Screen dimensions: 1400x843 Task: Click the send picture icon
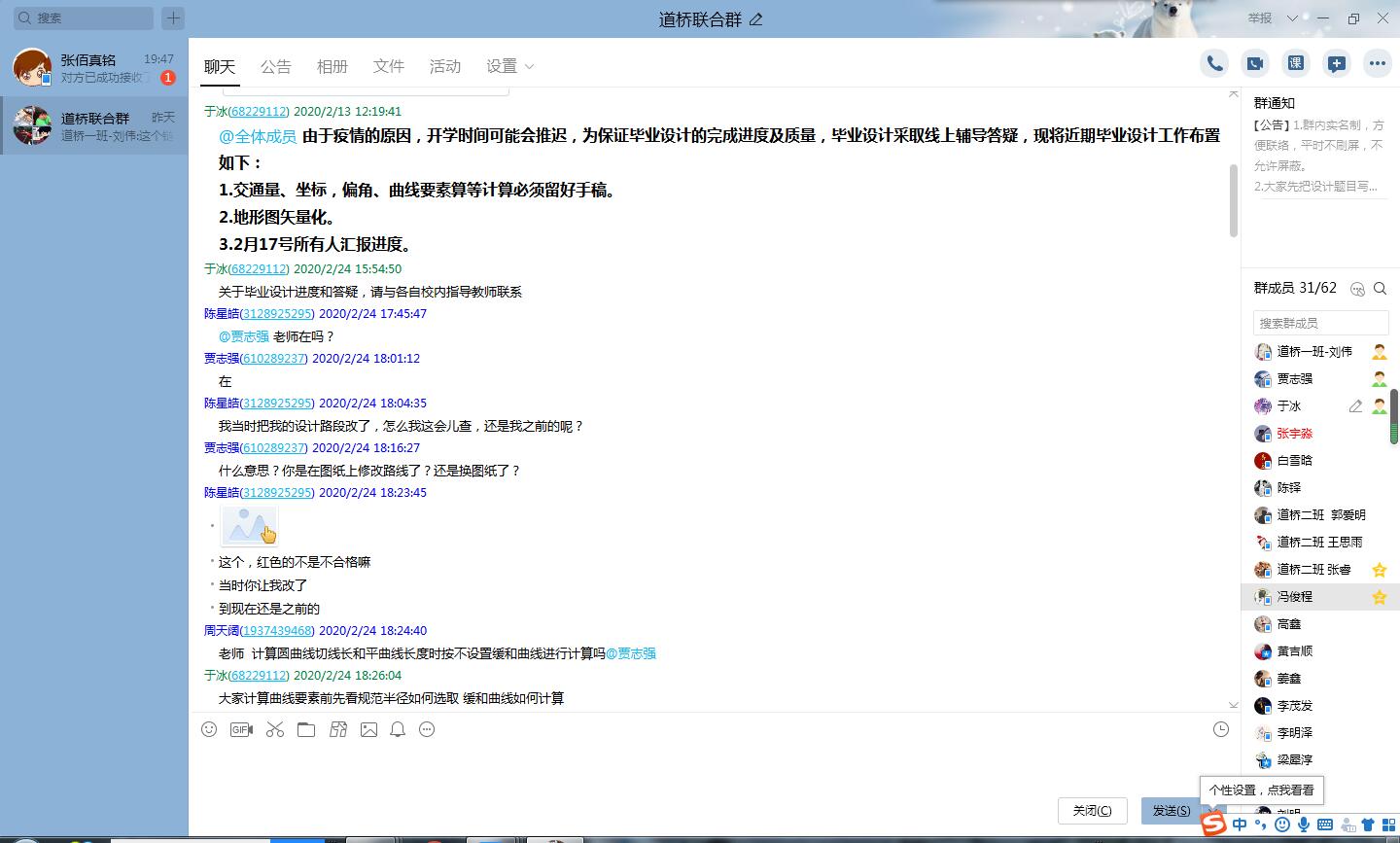tap(368, 729)
